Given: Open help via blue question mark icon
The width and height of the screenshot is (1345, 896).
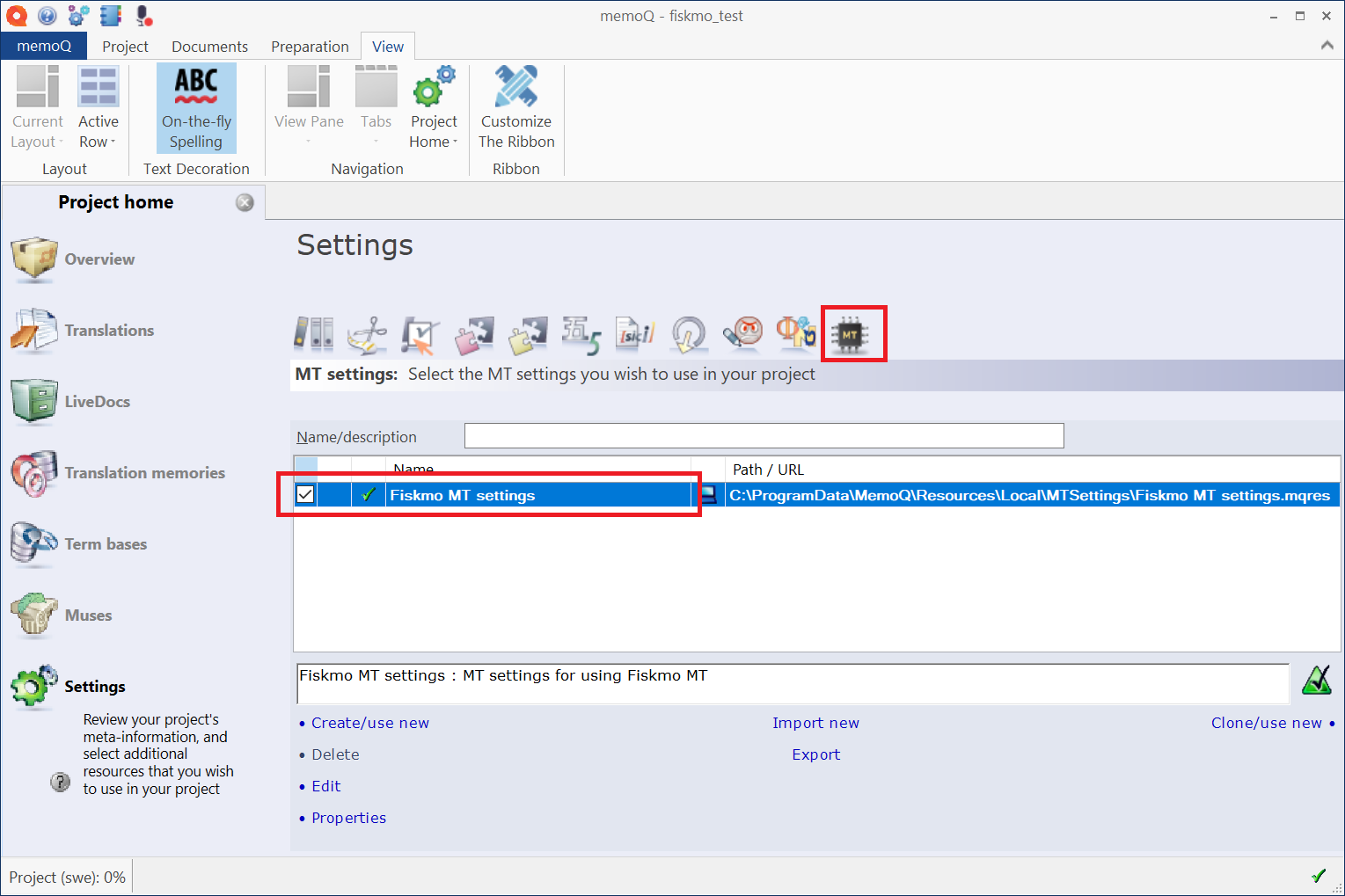Looking at the screenshot, I should click(48, 15).
